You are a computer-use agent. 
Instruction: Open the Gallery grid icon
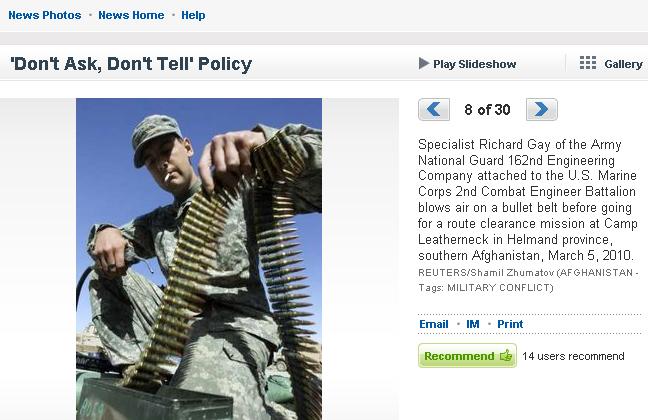click(588, 63)
